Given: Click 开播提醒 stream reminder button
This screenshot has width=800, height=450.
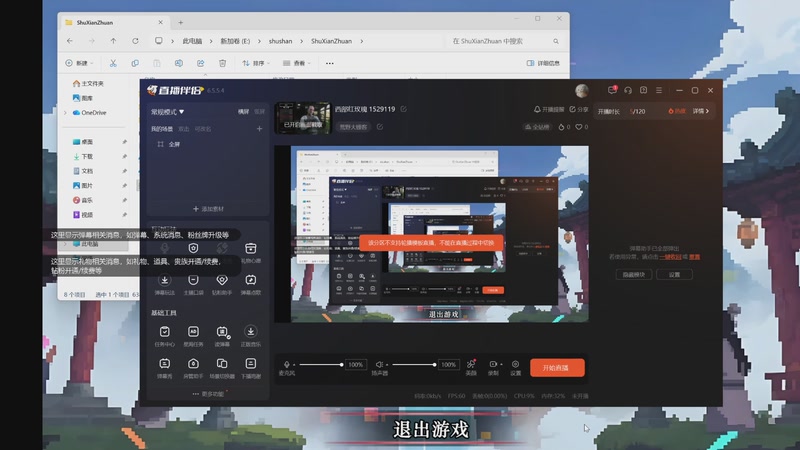Looking at the screenshot, I should coord(548,110).
